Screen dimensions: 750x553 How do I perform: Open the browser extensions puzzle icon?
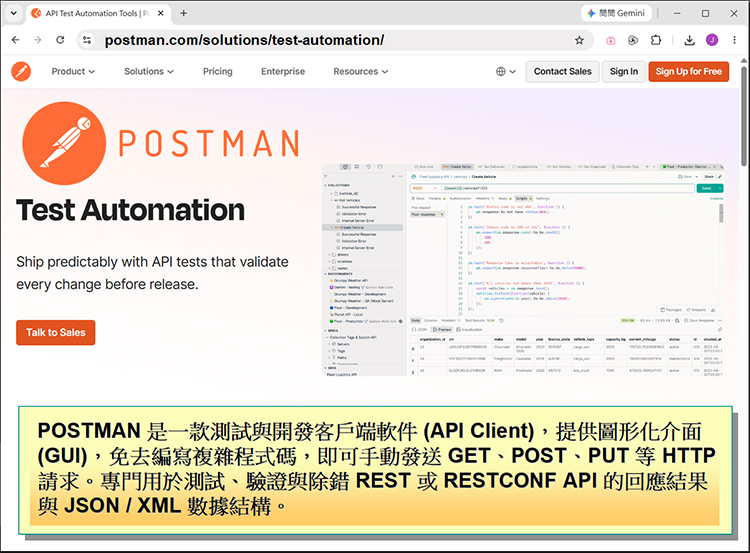[x=656, y=40]
